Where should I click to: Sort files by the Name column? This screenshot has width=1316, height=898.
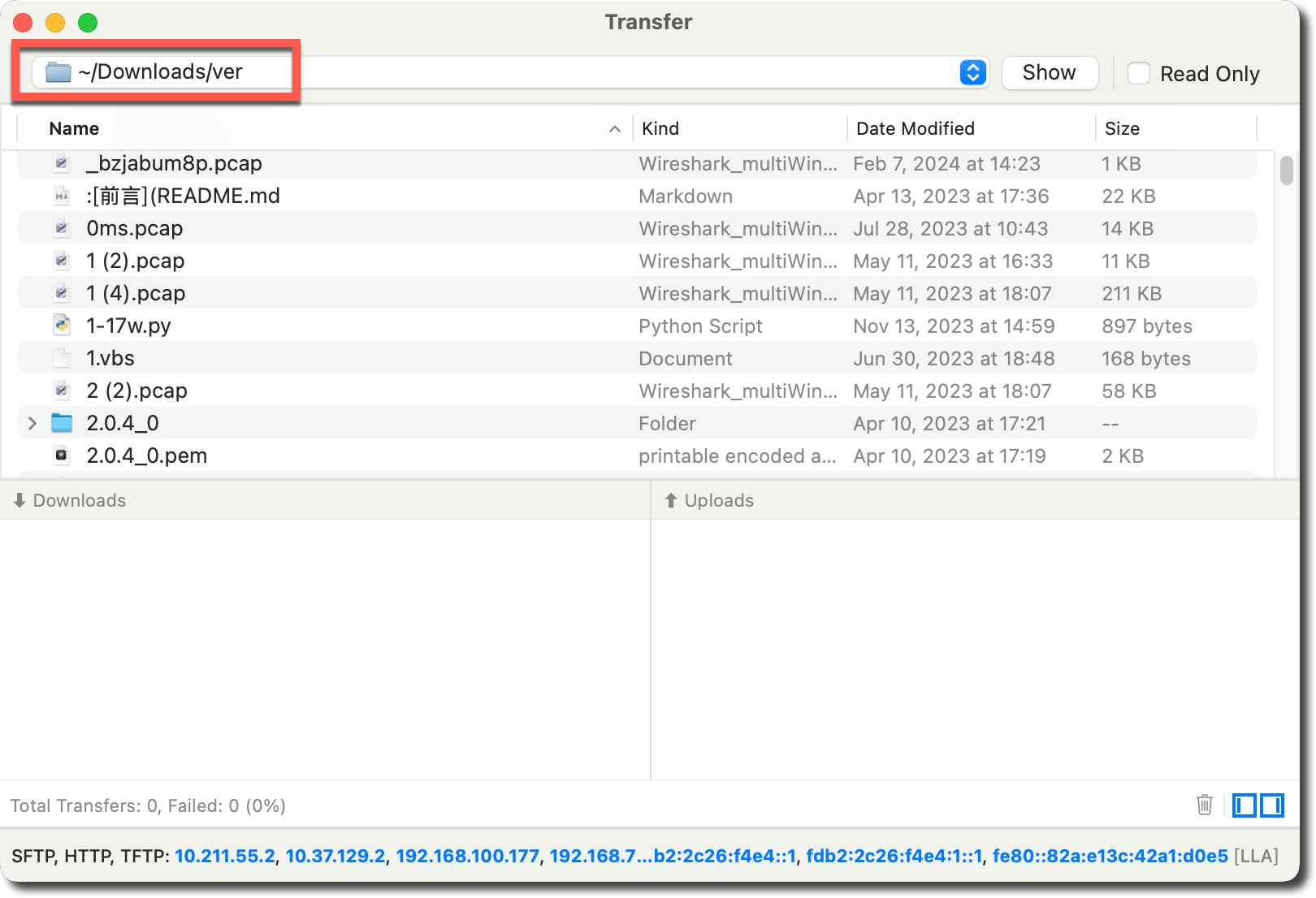pos(75,128)
